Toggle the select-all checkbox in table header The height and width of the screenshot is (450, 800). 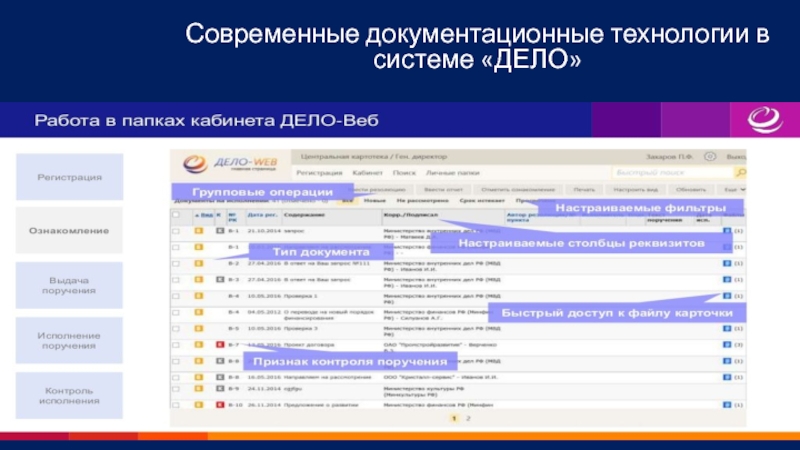click(176, 215)
